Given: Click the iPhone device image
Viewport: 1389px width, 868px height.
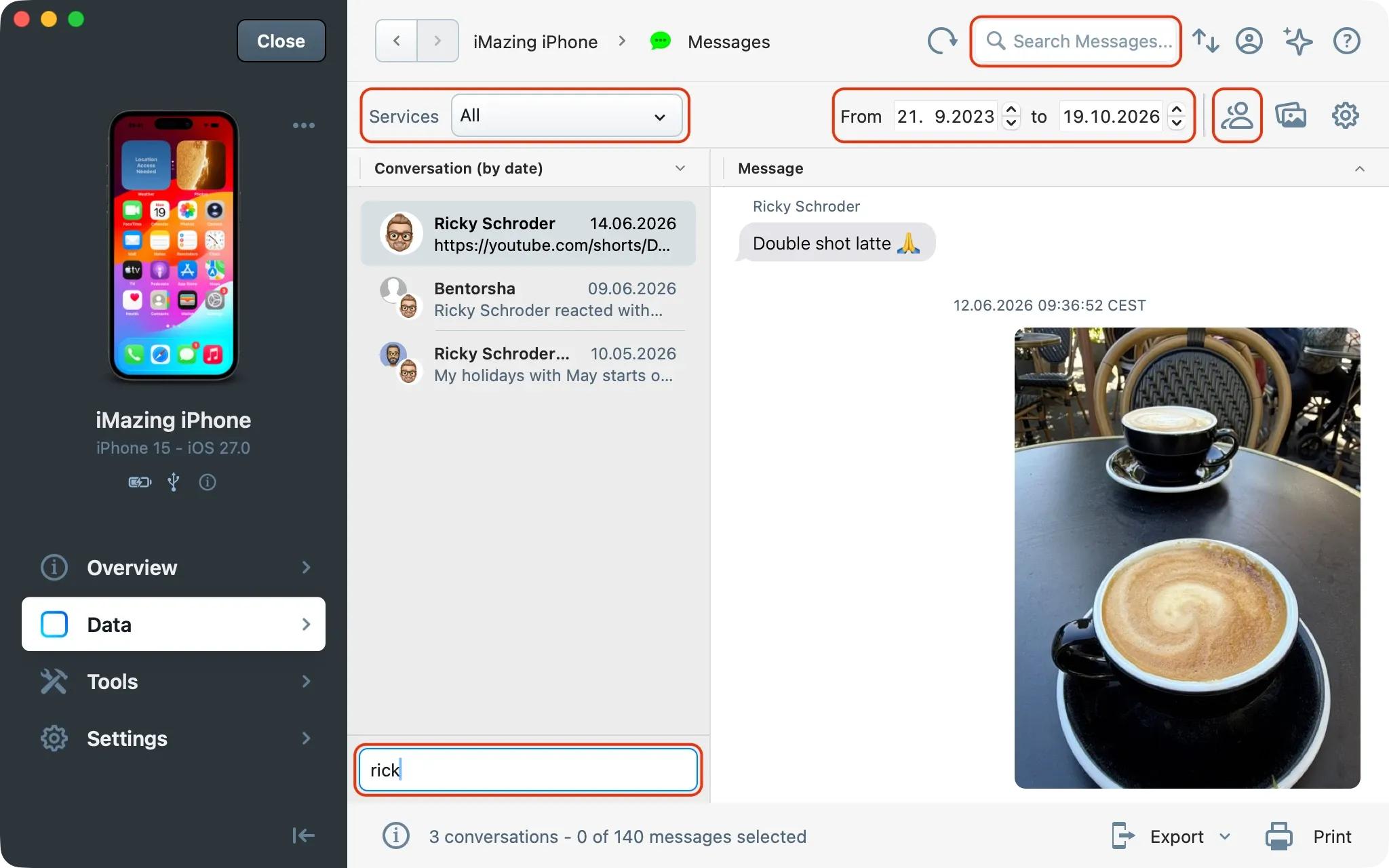Looking at the screenshot, I should click(174, 245).
